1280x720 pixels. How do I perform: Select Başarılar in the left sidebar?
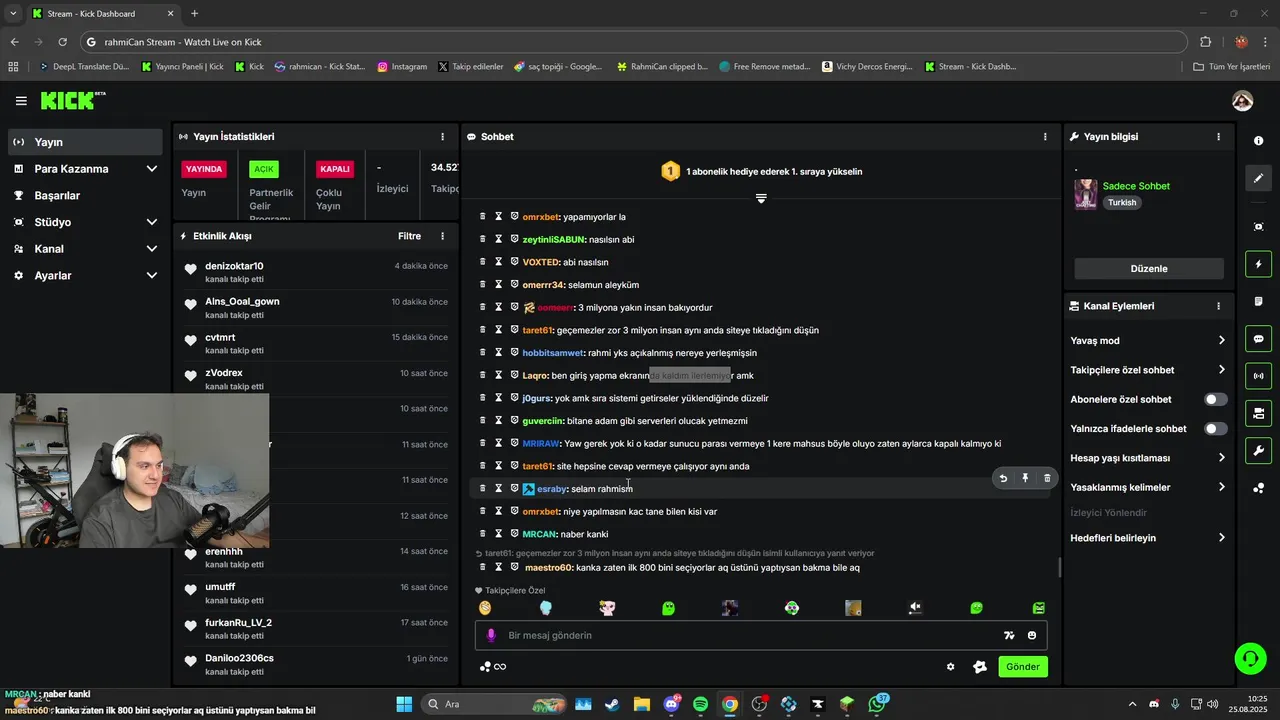click(x=84, y=196)
